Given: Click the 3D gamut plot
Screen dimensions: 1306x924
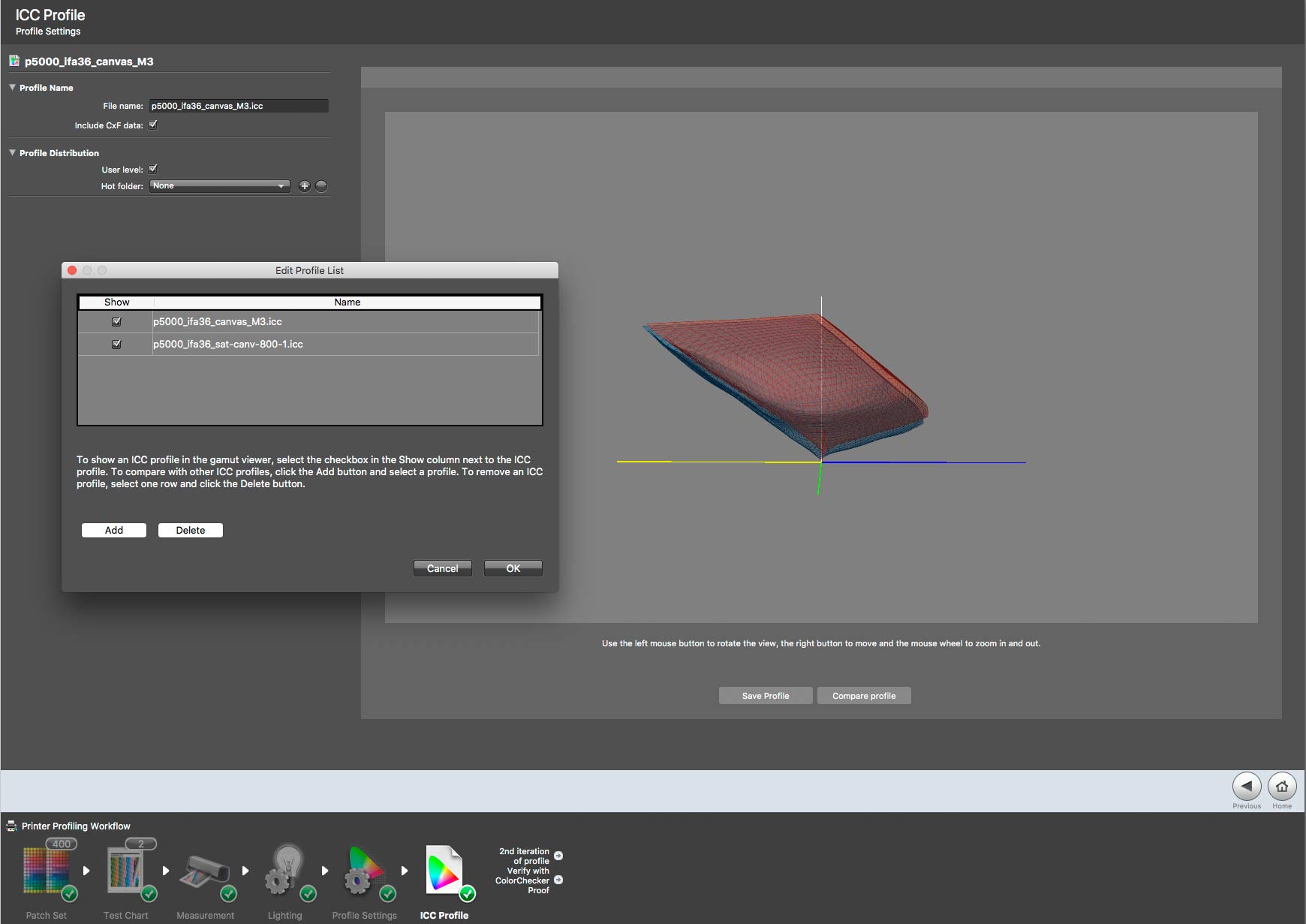Looking at the screenshot, I should [x=821, y=367].
